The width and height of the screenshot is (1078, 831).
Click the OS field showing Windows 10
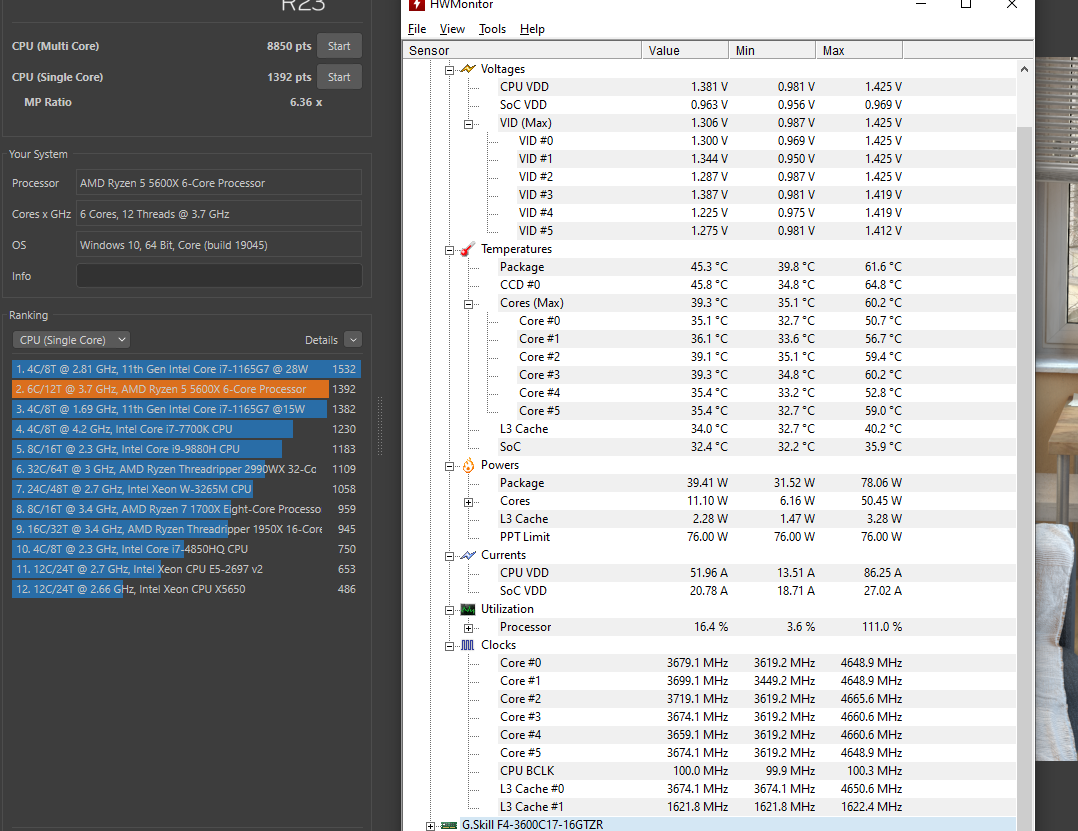[219, 245]
